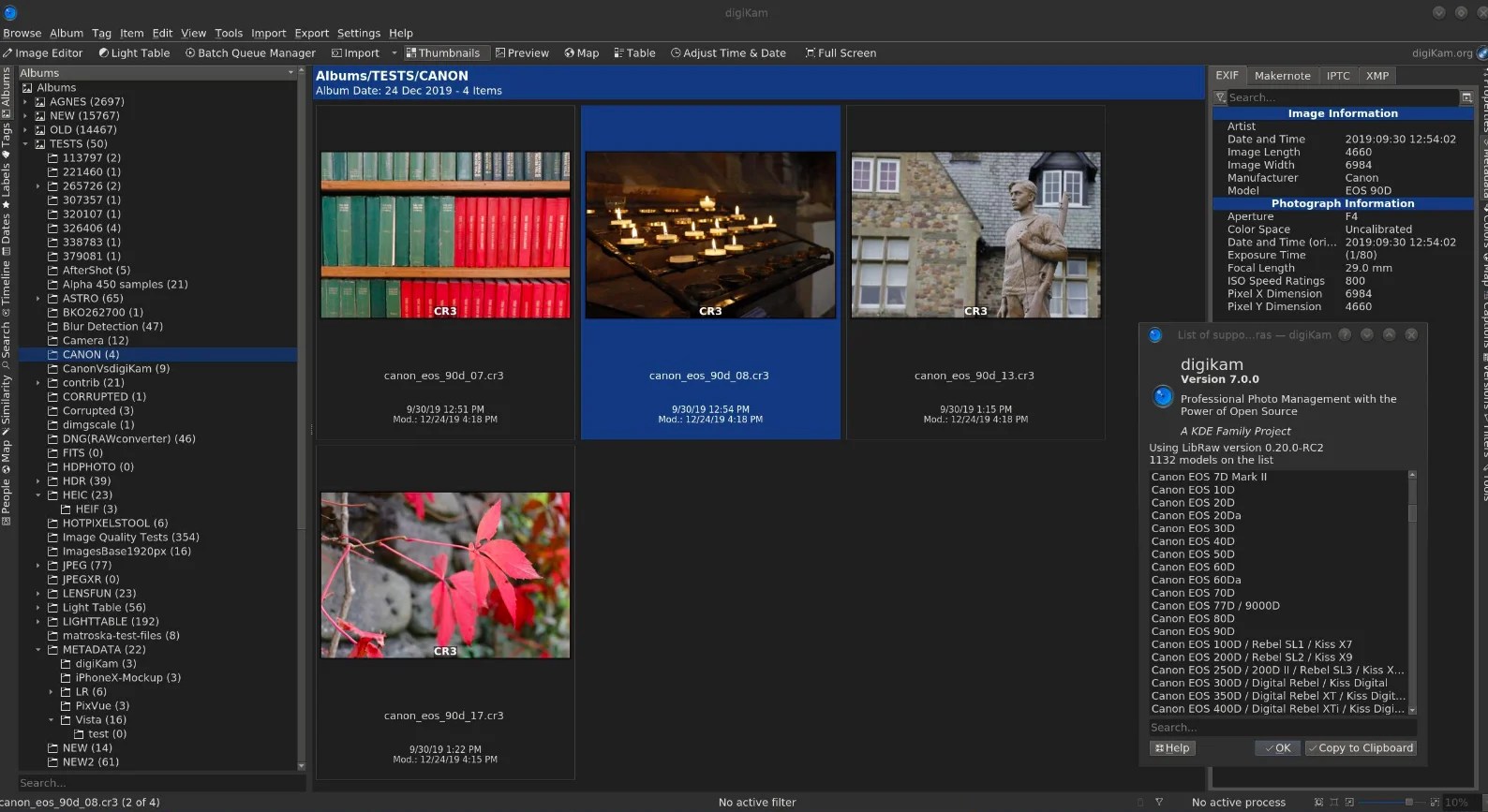Select the statue photo thumbnail
Screen dimensions: 1488x812
[975, 235]
